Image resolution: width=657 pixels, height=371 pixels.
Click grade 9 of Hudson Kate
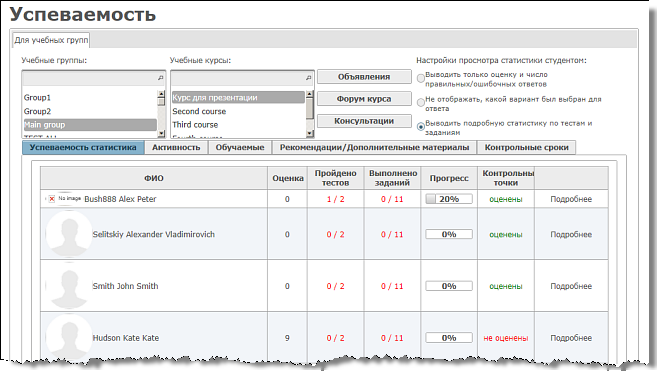coord(287,338)
